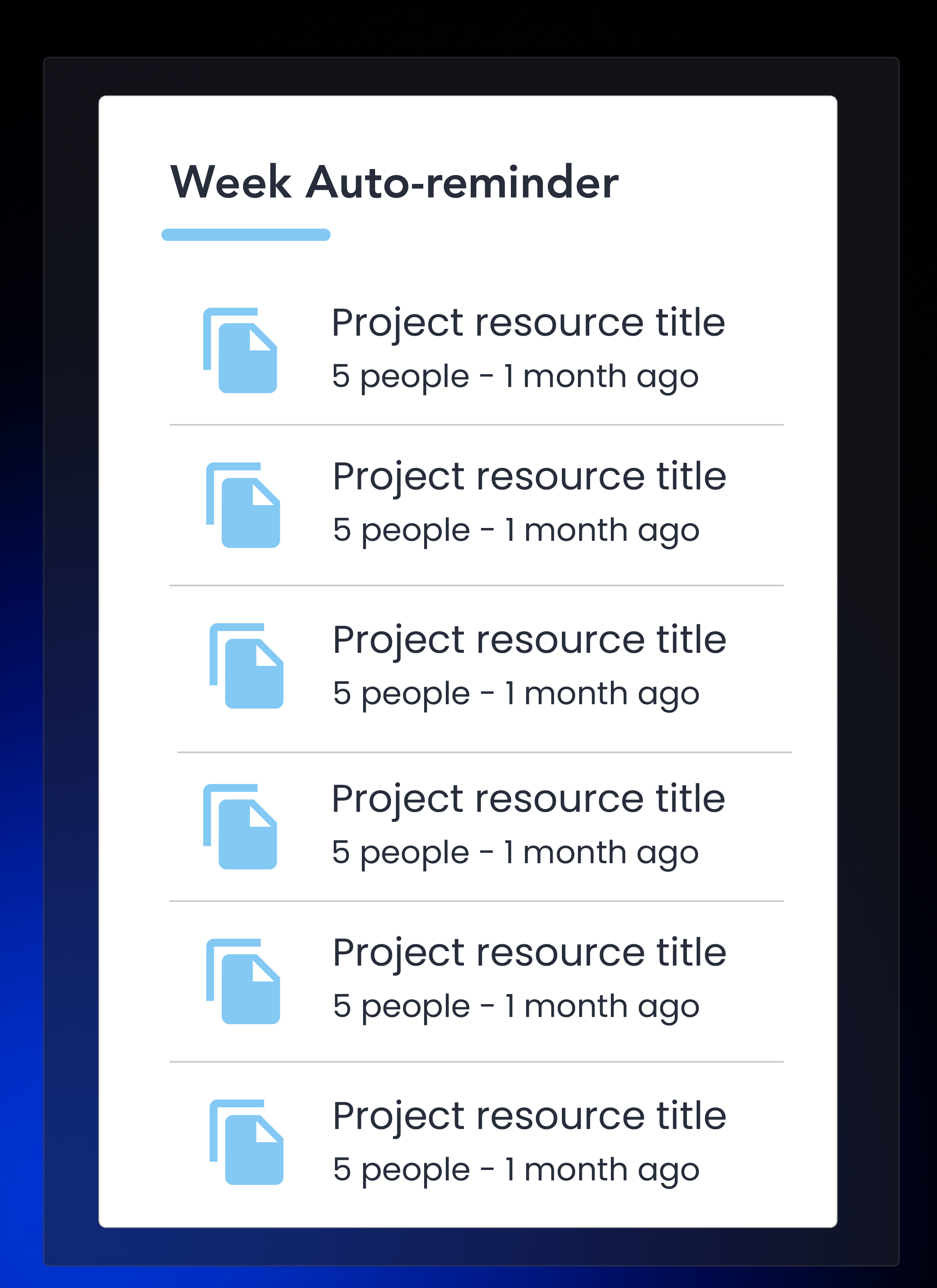The image size is (937, 1288).
Task: Select the third row's file icon
Action: (x=247, y=666)
